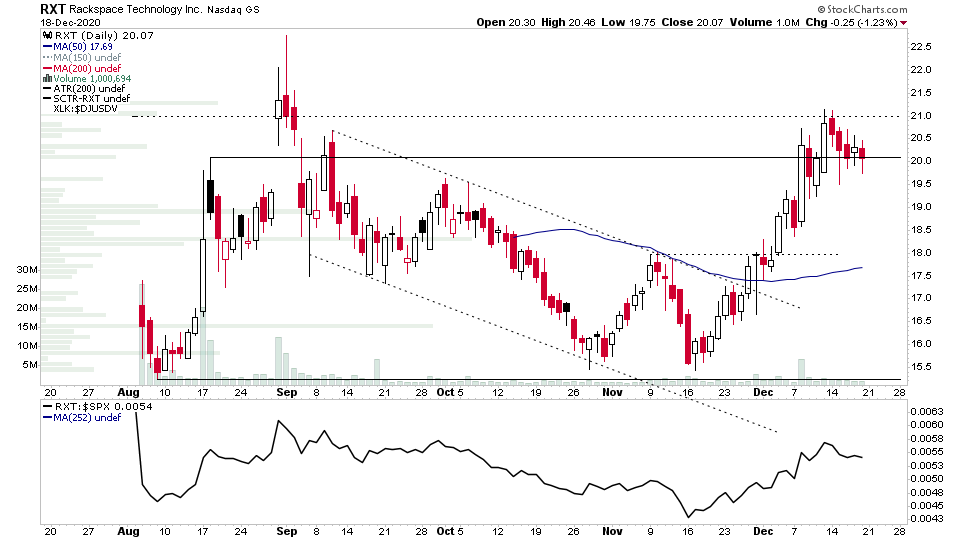Click the 'MA(252) undef' indicator label
The height and width of the screenshot is (540, 960).
tap(87, 418)
